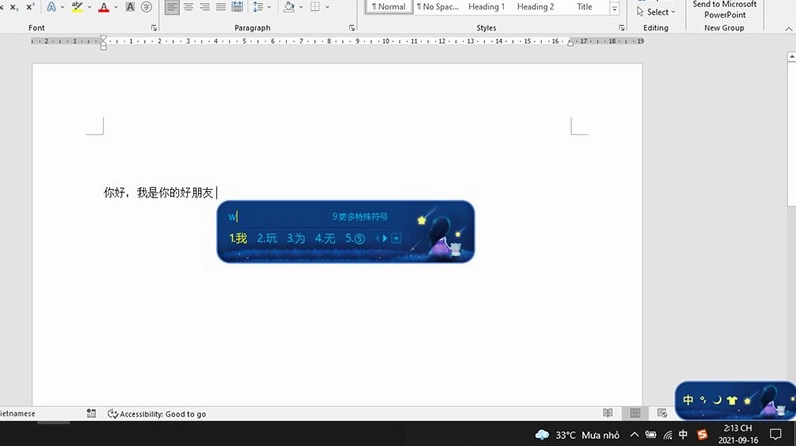Click Sogou S tray icon
Screen dimensions: 796x446
tap(702, 434)
